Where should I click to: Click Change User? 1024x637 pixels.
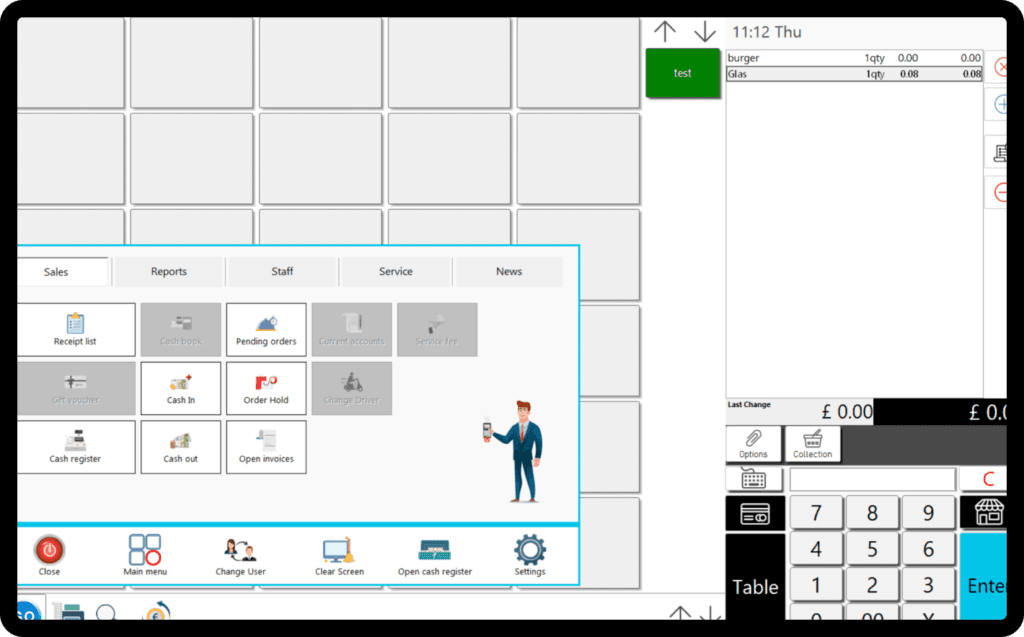tap(240, 555)
